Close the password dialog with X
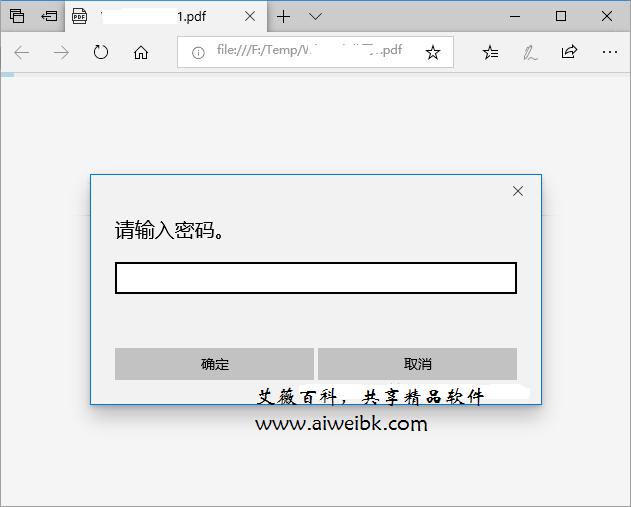 pos(518,191)
